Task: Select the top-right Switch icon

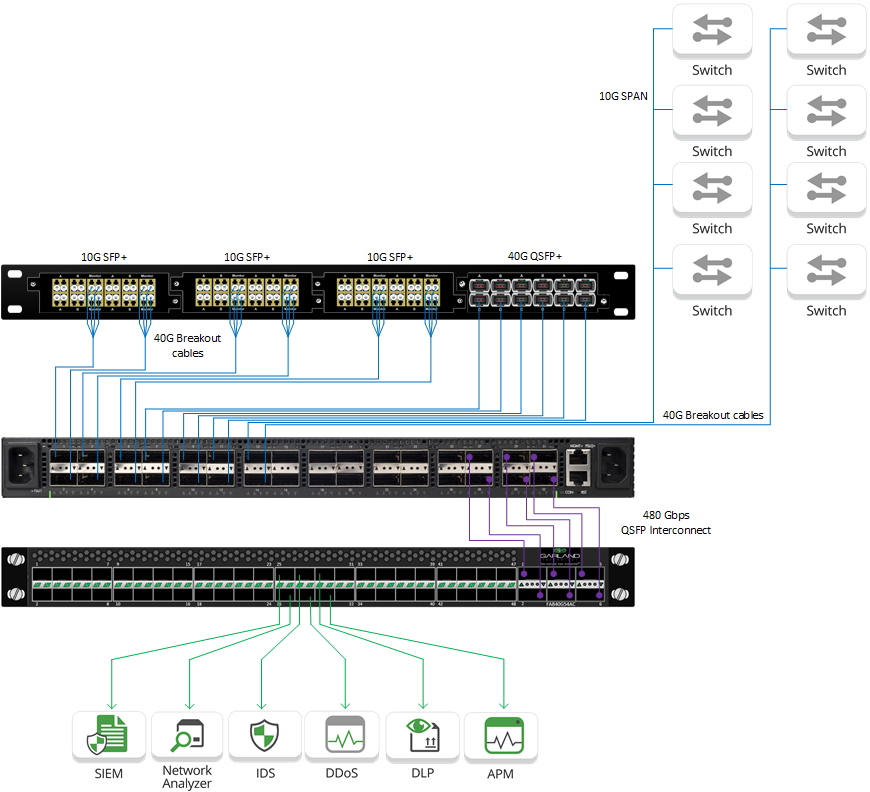Action: 825,32
